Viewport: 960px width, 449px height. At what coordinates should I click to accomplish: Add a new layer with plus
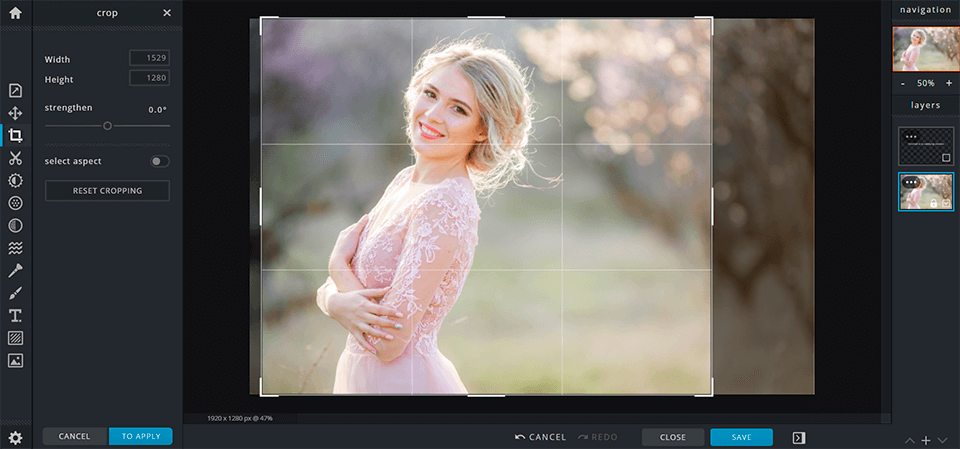point(926,440)
